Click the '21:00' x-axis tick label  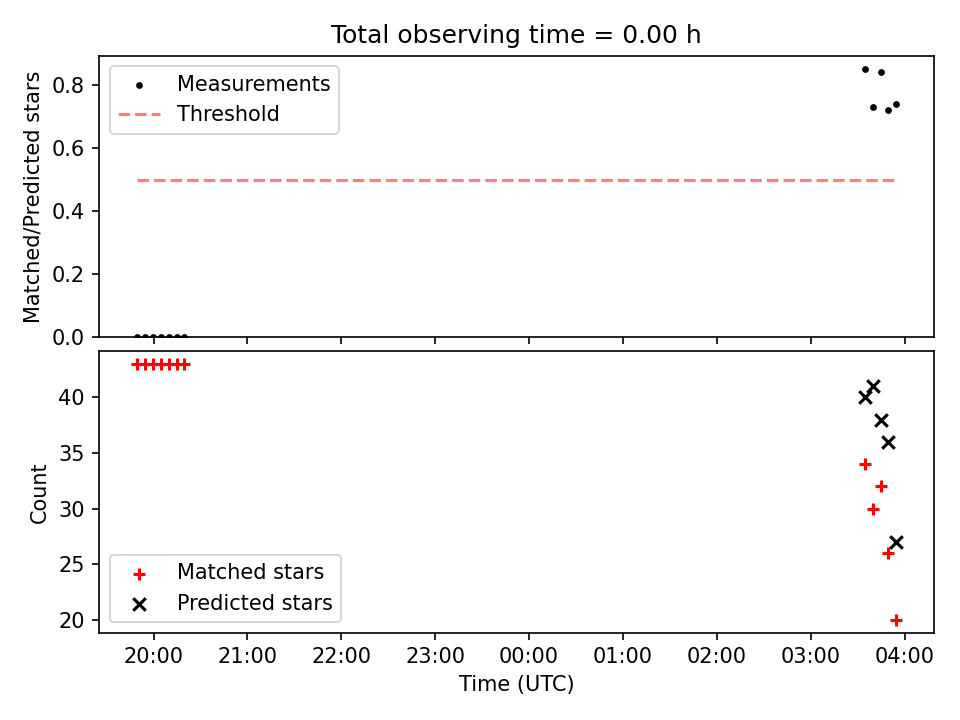[x=247, y=656]
